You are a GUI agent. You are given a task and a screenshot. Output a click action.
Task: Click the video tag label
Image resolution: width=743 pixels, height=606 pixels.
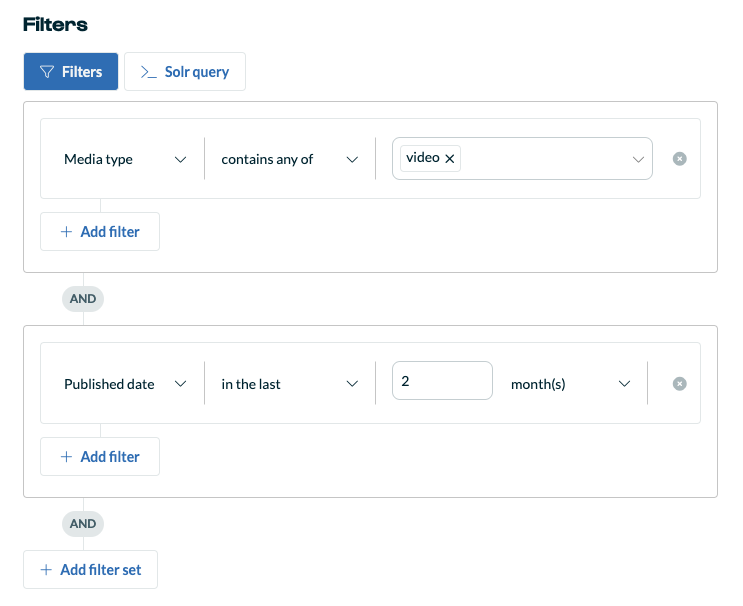[423, 158]
